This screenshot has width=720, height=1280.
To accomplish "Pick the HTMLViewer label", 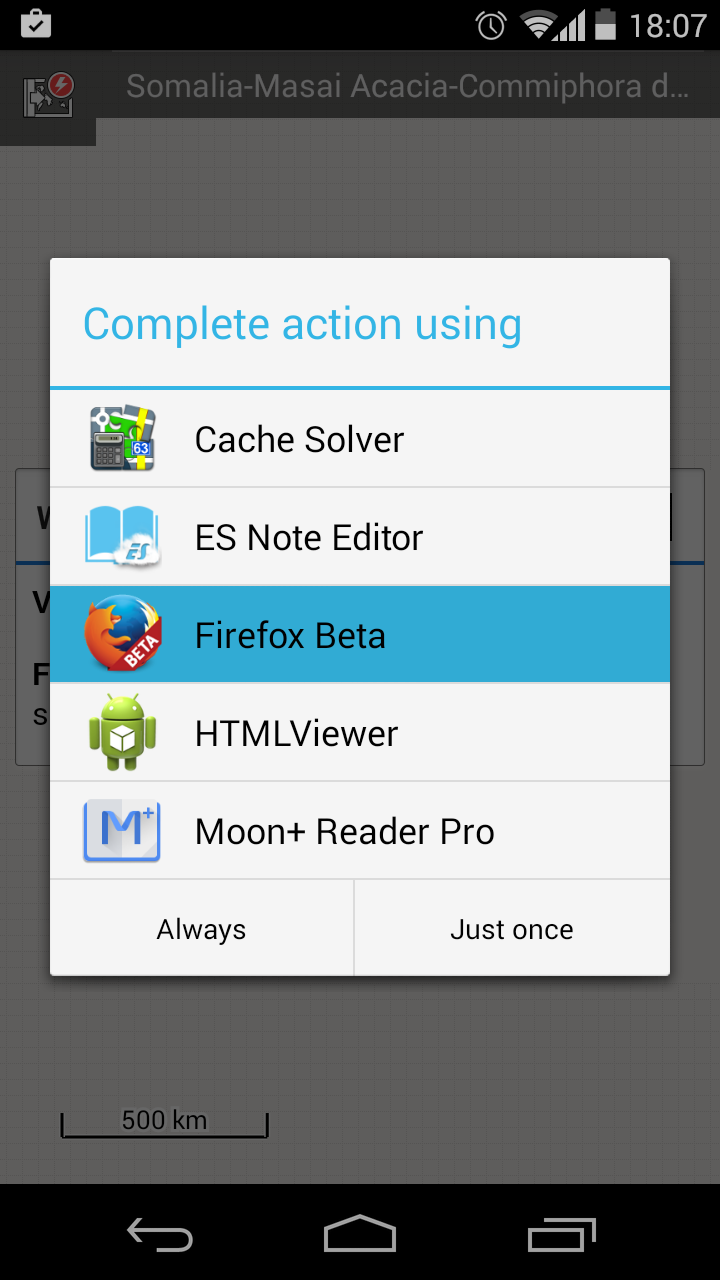I will click(296, 734).
